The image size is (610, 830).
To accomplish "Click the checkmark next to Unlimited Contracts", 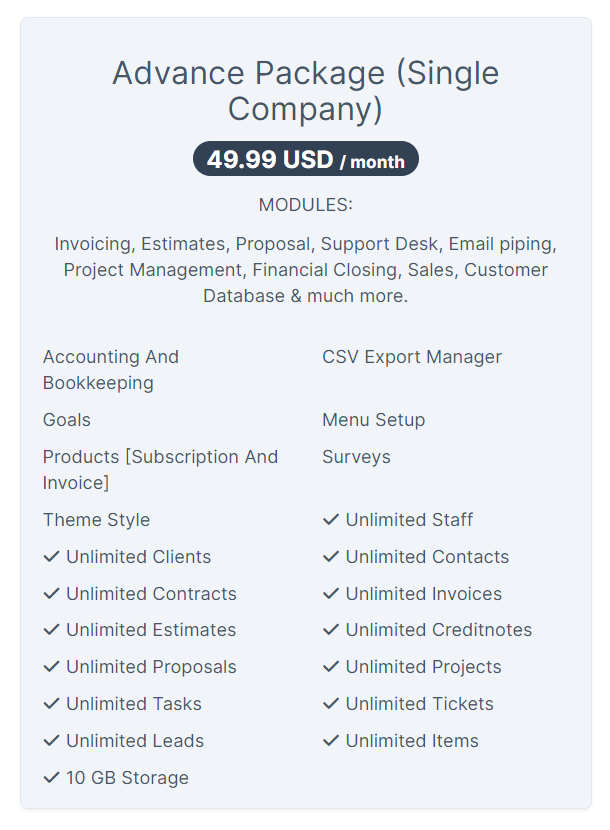I will pos(51,594).
